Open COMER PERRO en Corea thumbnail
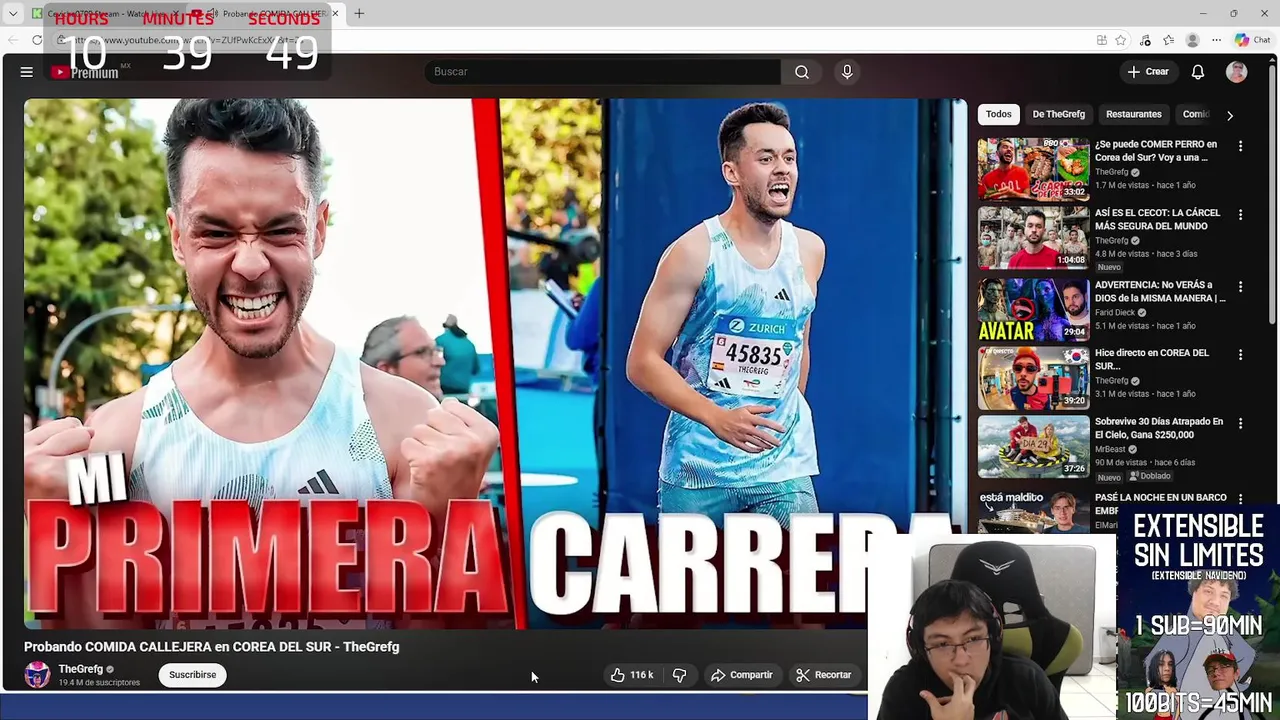The width and height of the screenshot is (1280, 720). point(1033,169)
